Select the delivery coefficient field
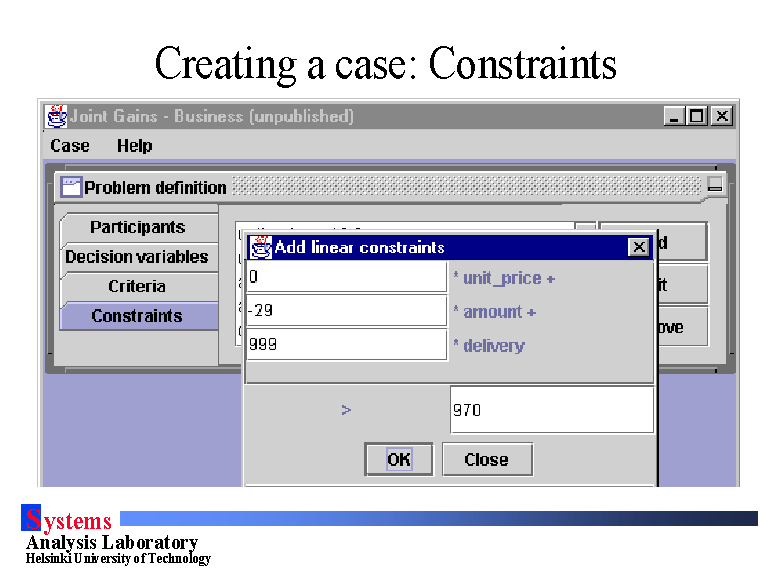Image resolution: width=768 pixels, height=576 pixels. click(x=346, y=345)
